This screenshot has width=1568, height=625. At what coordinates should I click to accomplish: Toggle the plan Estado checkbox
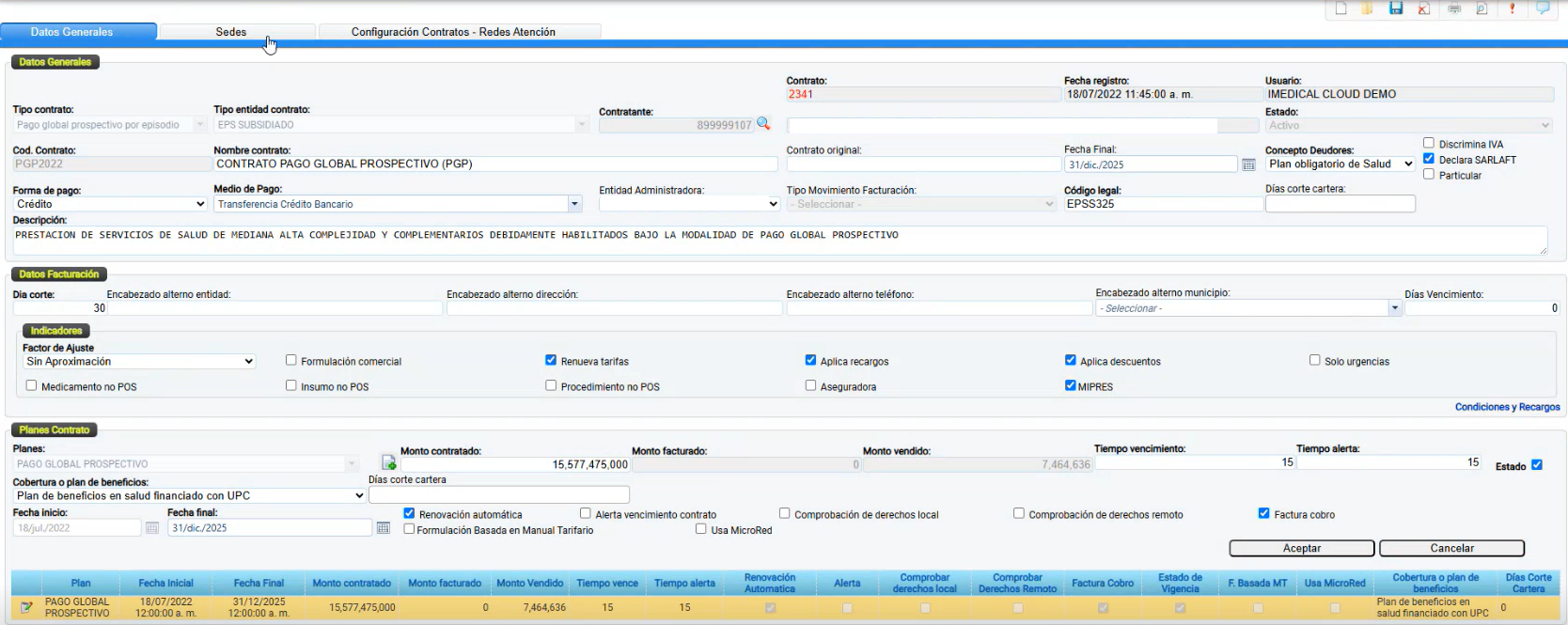point(1537,465)
